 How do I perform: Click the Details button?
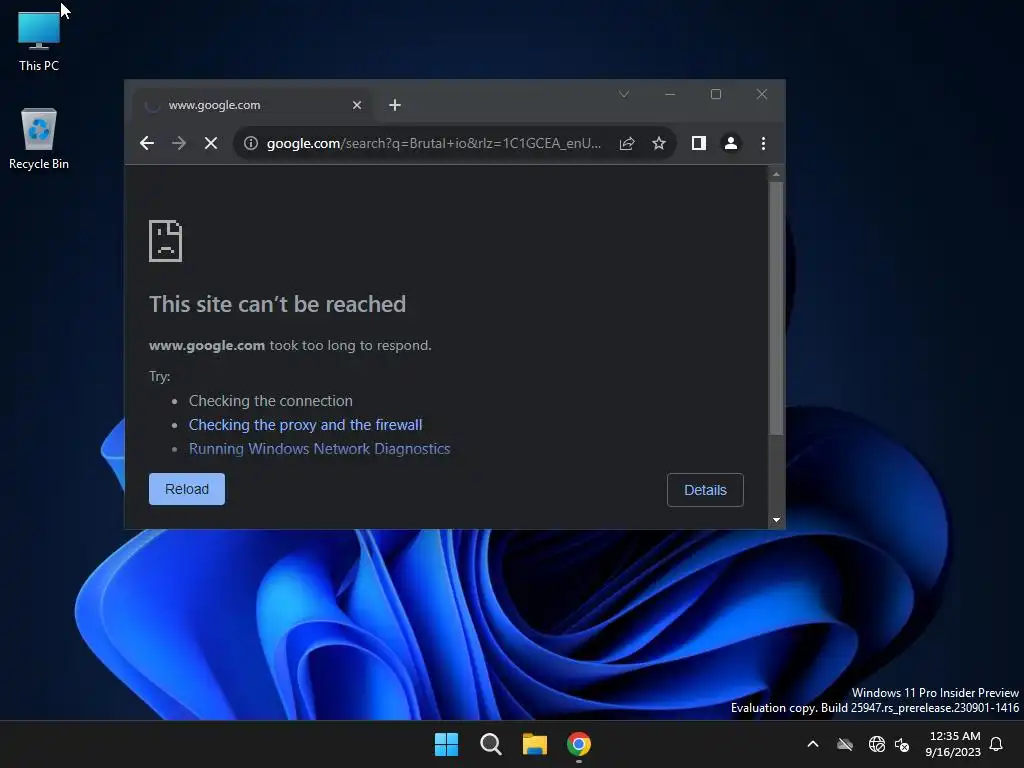tap(705, 490)
